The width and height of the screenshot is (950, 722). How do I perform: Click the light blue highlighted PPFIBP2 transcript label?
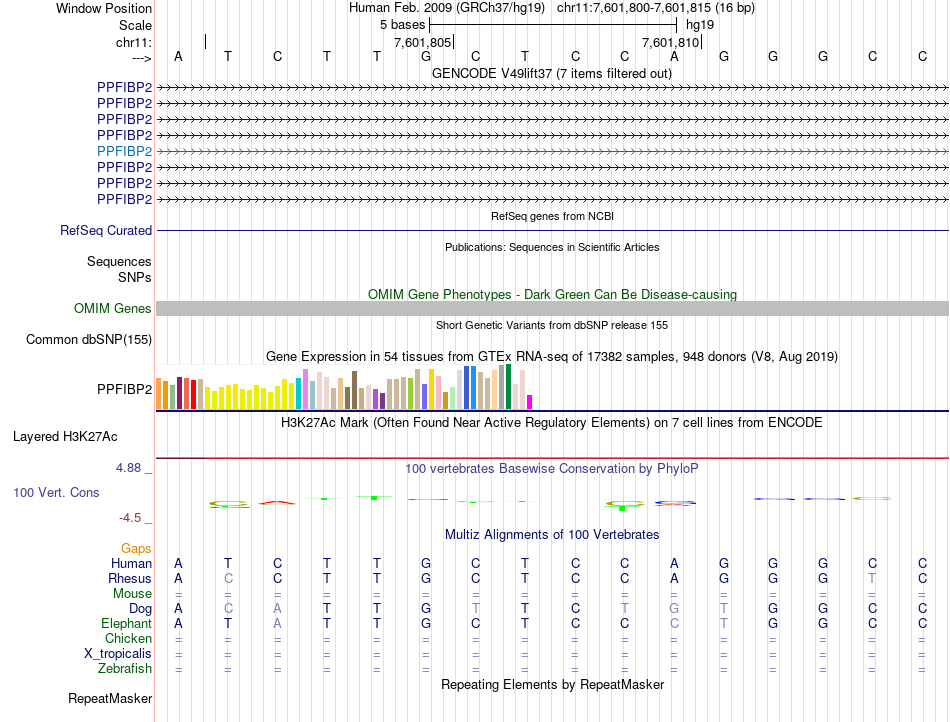point(124,151)
